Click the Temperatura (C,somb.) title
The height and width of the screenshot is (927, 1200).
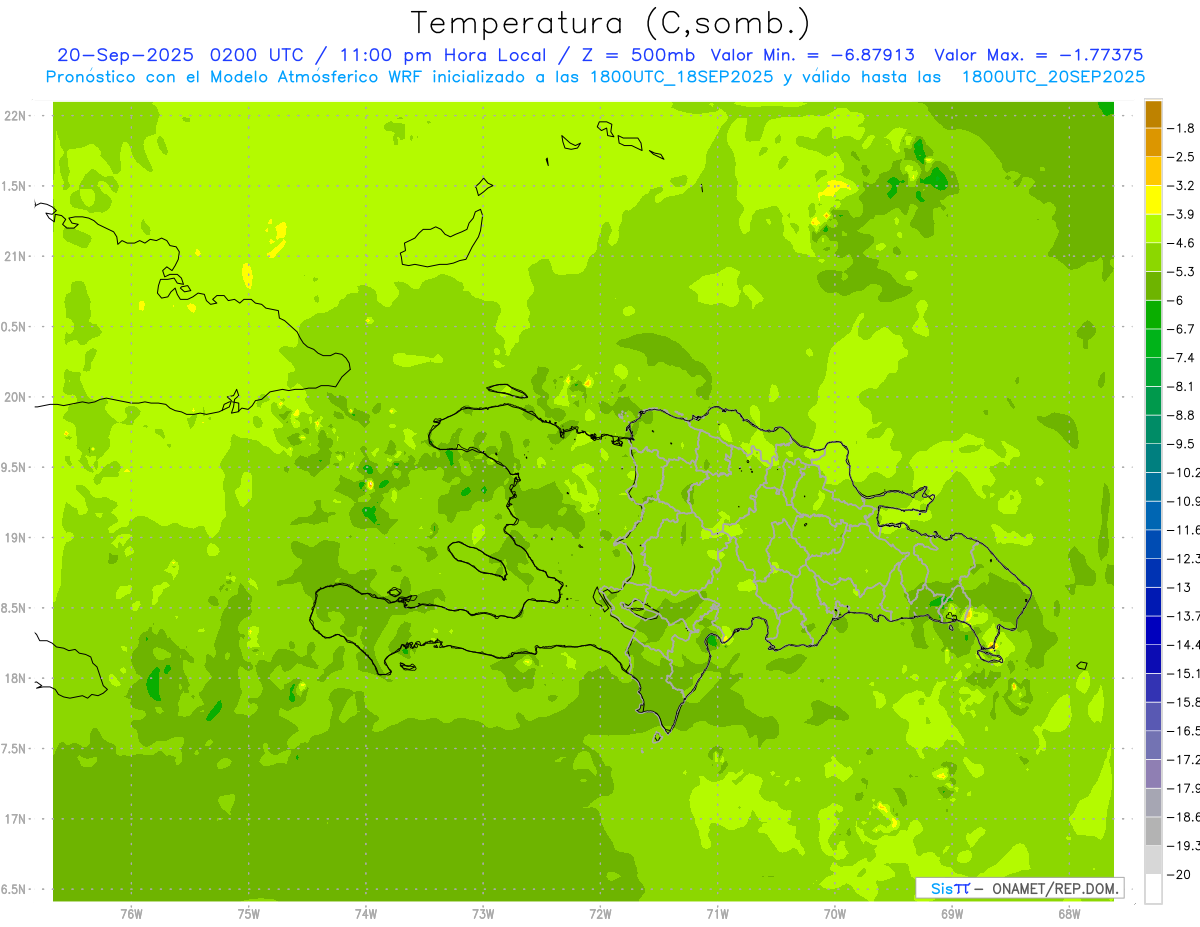click(610, 22)
